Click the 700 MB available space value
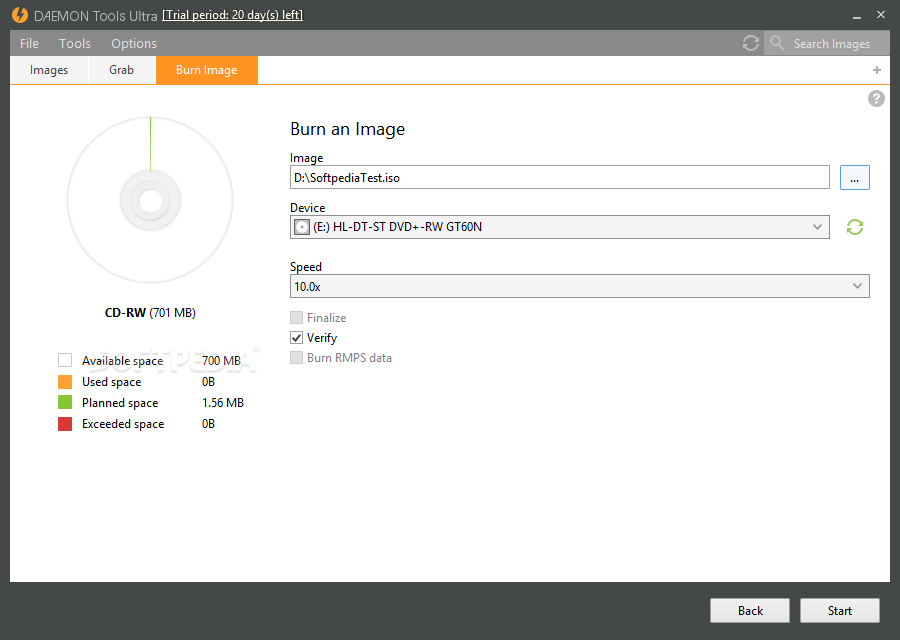 (221, 360)
